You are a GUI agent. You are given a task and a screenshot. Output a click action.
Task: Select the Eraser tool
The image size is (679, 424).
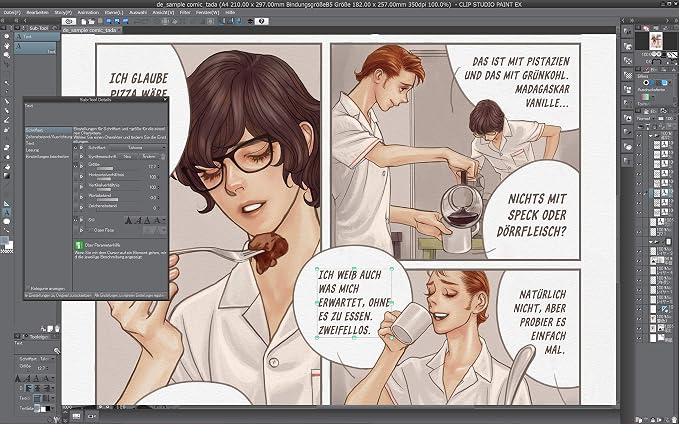point(6,148)
